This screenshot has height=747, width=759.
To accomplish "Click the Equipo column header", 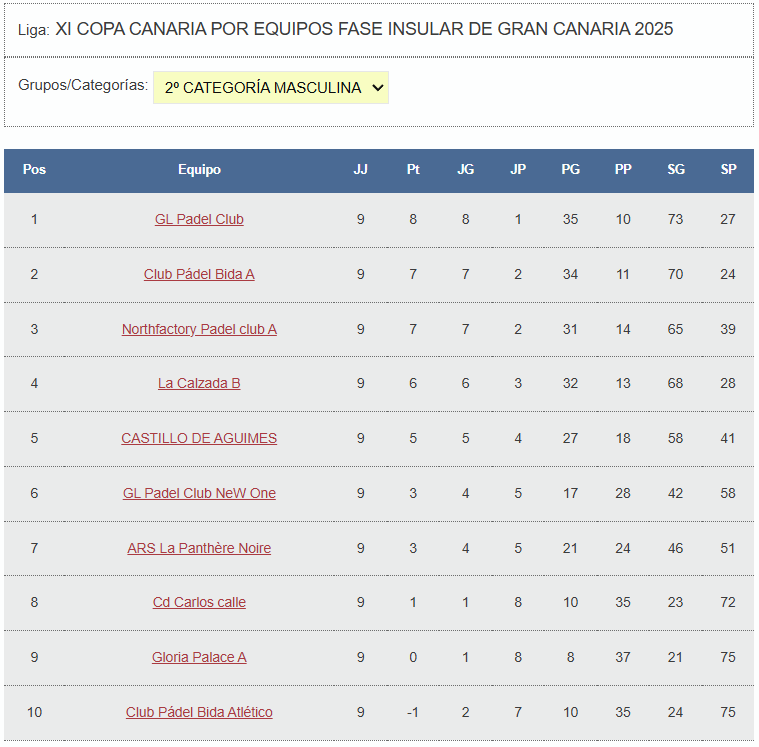I will coord(199,170).
